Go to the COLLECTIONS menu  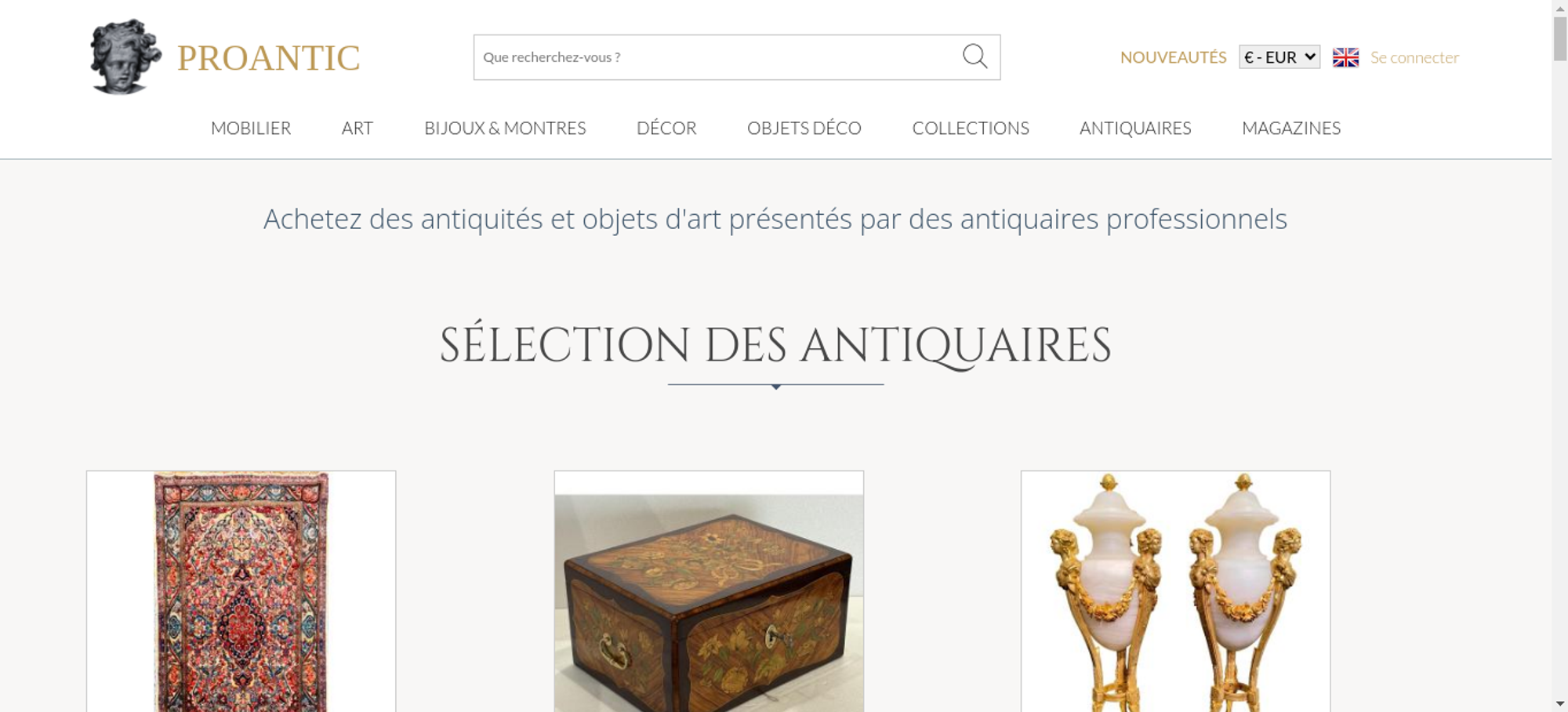coord(971,128)
